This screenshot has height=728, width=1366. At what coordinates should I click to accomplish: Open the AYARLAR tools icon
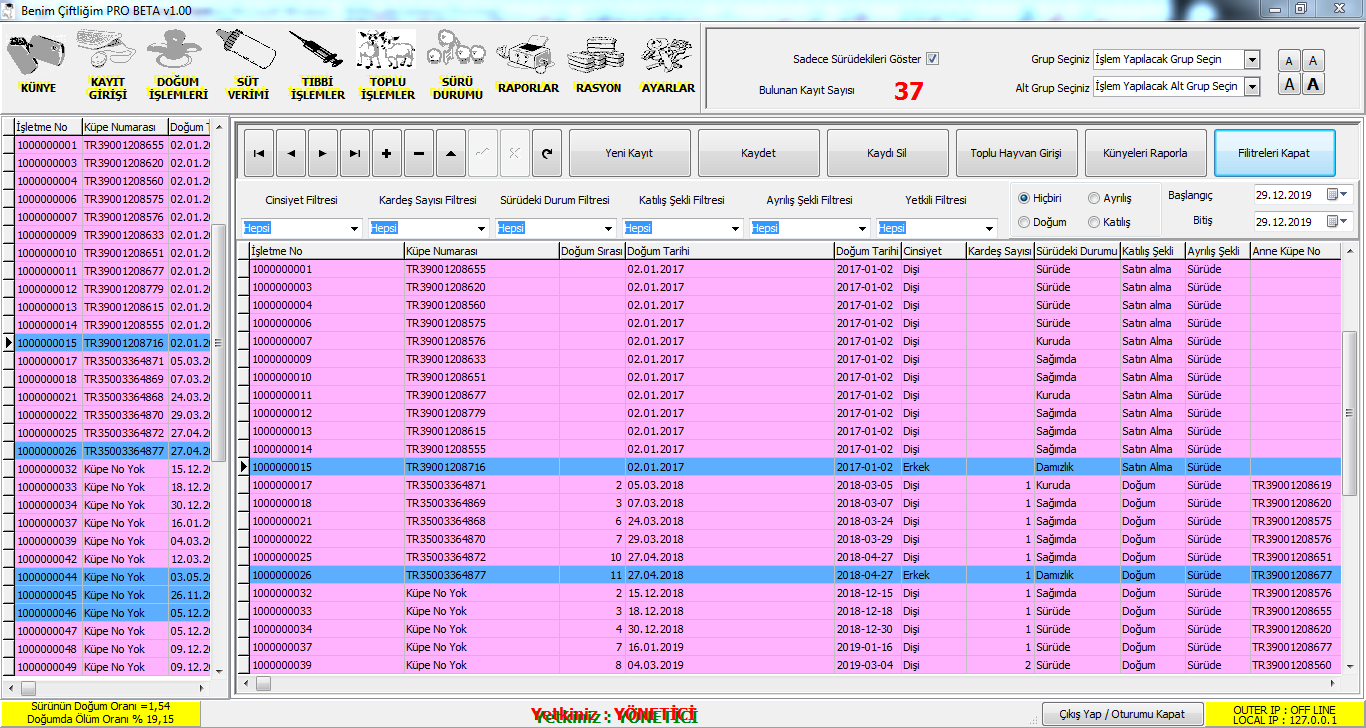click(668, 63)
